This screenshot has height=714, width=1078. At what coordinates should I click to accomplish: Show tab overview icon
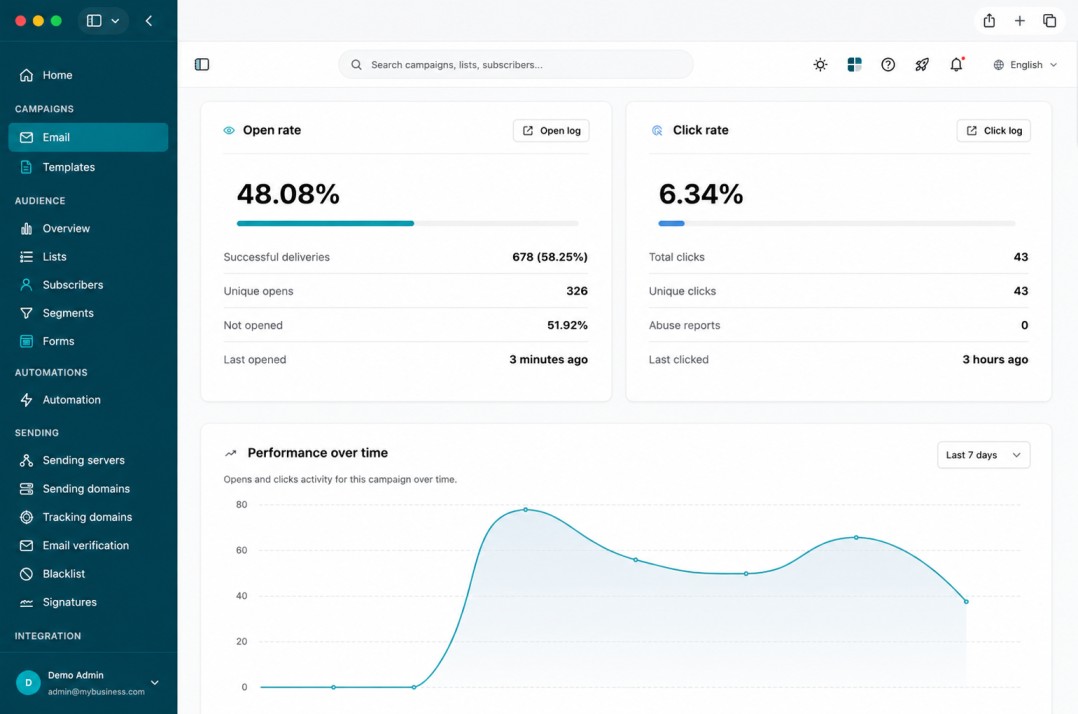click(1050, 21)
